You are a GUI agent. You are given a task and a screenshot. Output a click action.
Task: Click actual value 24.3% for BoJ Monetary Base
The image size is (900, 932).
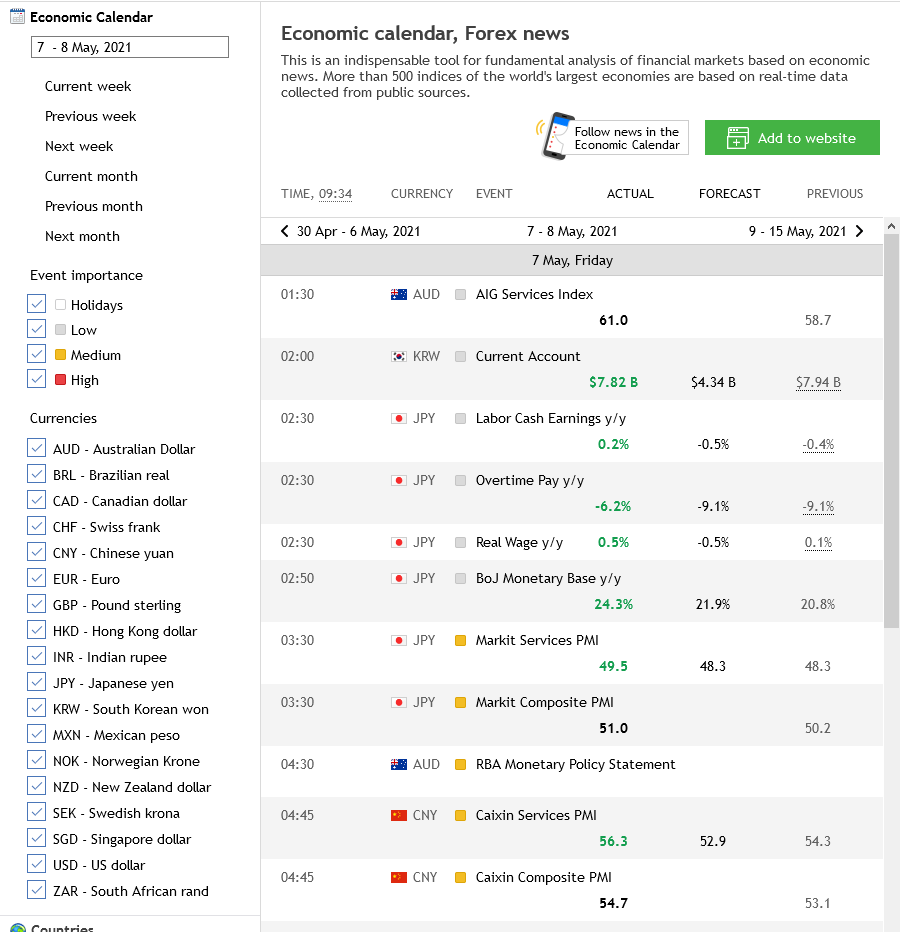[x=613, y=604]
